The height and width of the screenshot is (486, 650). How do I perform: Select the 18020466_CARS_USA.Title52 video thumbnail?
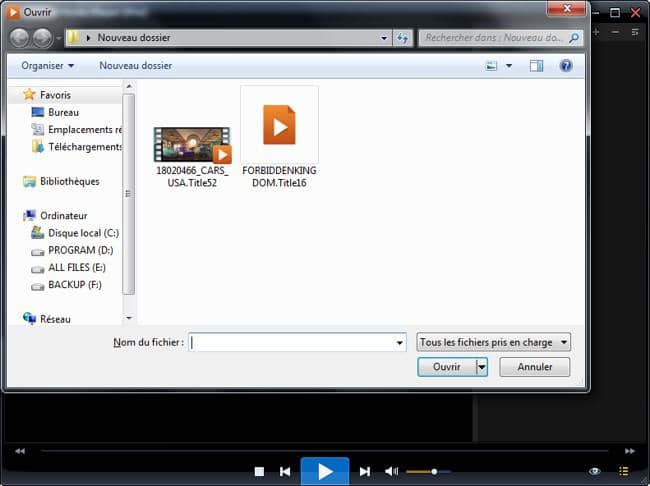pyautogui.click(x=192, y=145)
